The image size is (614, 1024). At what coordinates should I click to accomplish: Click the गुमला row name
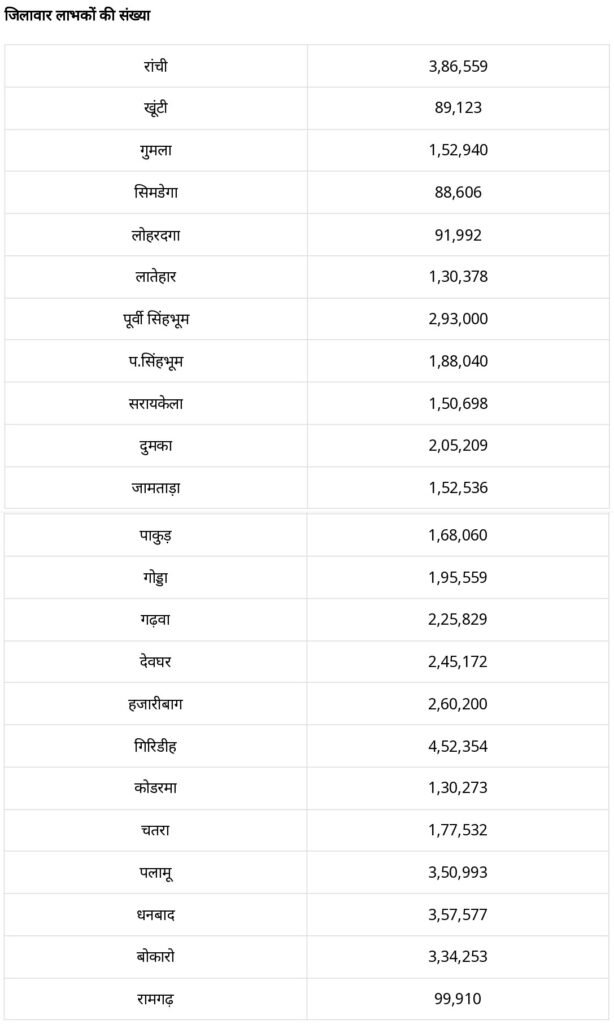pyautogui.click(x=156, y=150)
